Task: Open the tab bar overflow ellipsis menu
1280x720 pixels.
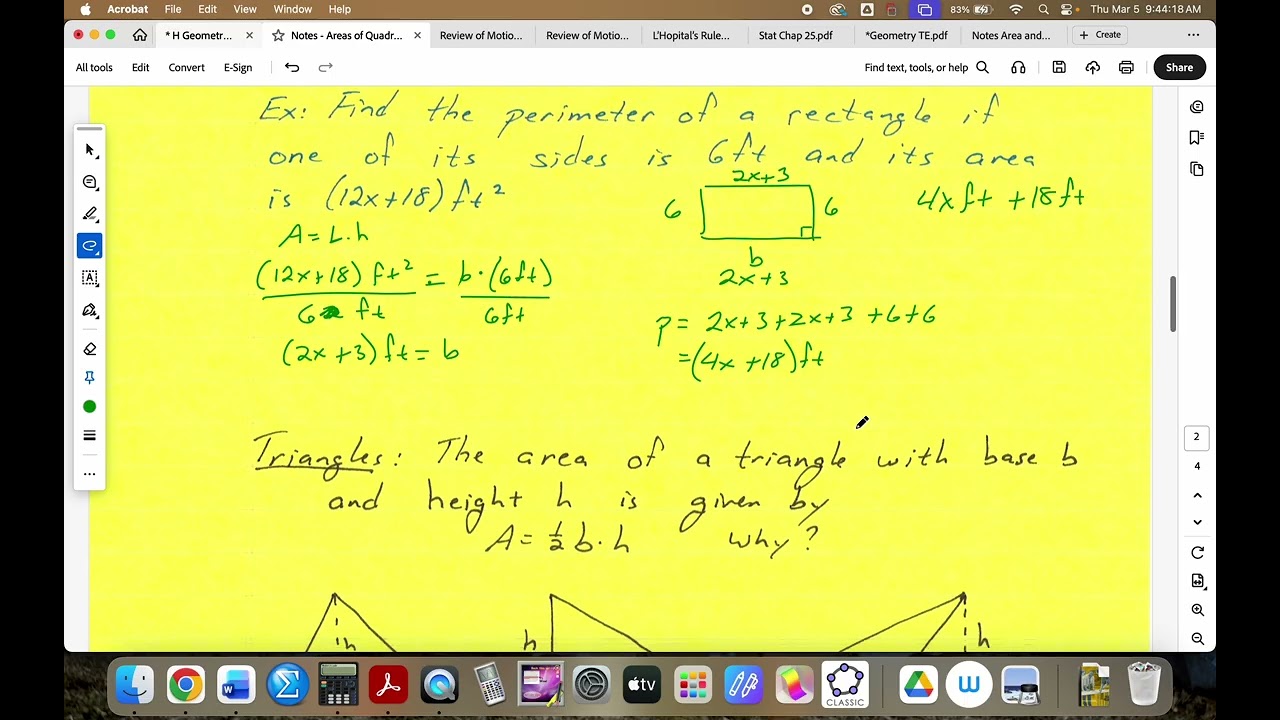Action: pyautogui.click(x=1193, y=35)
